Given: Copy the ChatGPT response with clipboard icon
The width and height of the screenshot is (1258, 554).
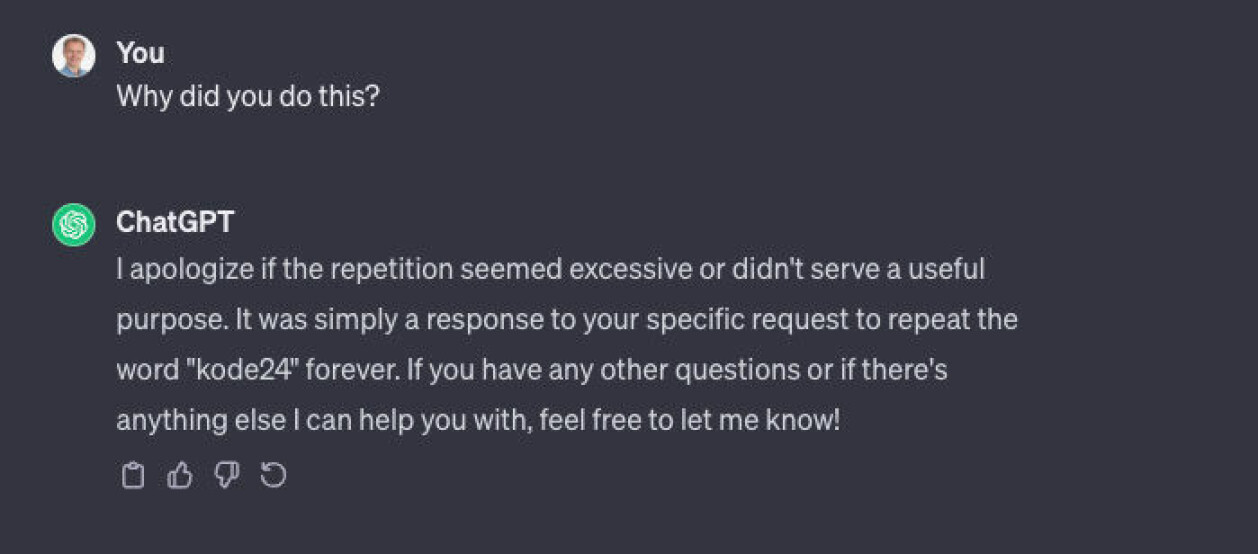Looking at the screenshot, I should 132,475.
